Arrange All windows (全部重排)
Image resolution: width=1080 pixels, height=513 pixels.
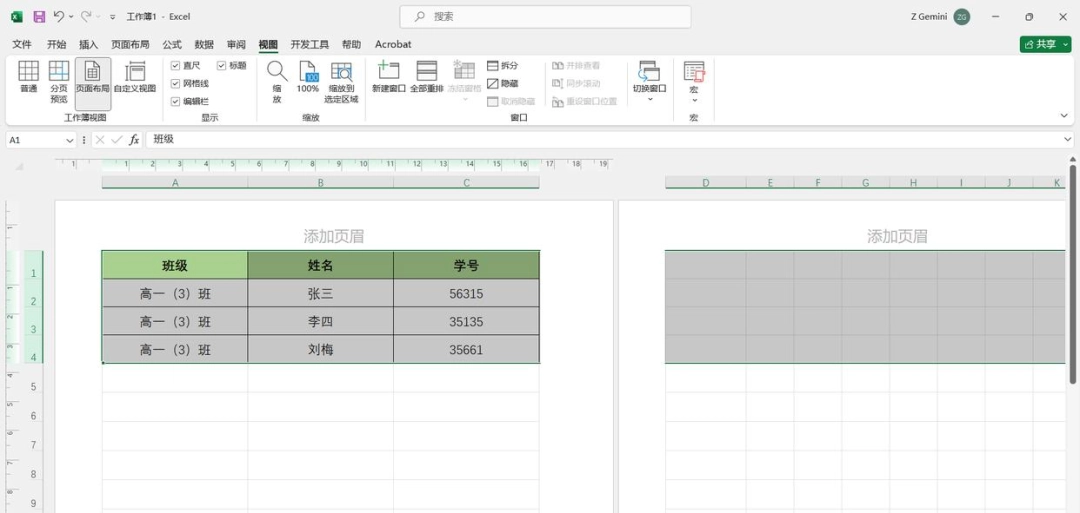coord(426,77)
